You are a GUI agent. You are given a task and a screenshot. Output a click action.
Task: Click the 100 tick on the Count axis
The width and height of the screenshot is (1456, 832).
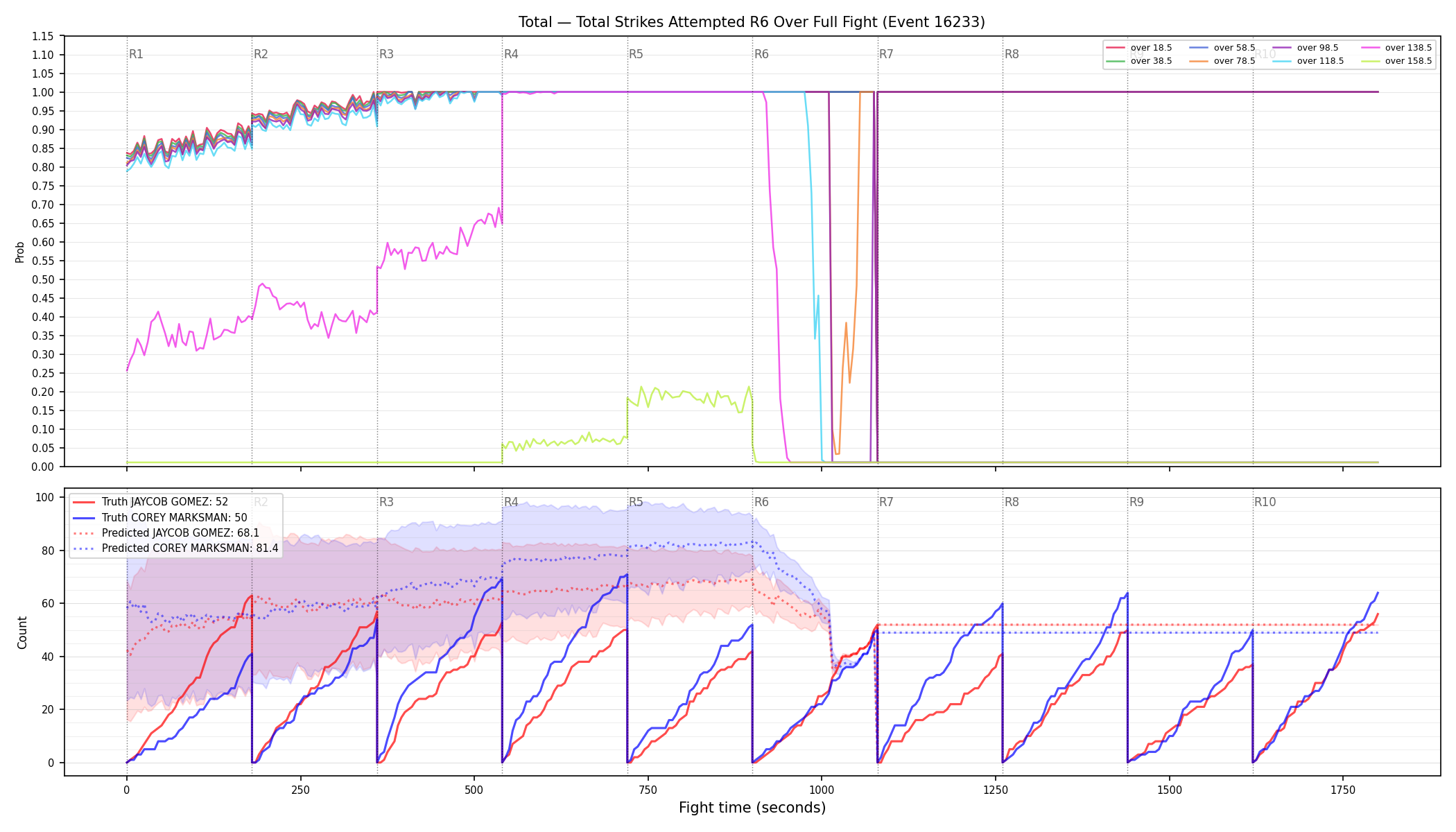46,497
